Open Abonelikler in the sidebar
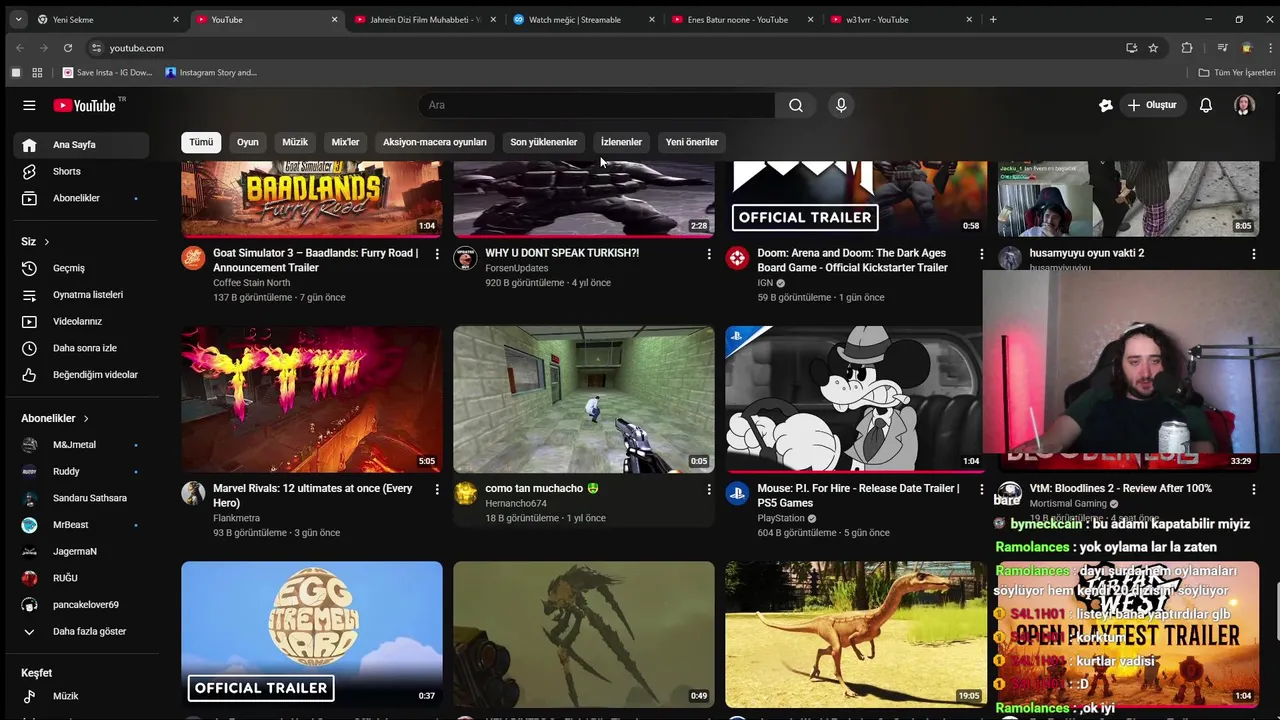This screenshot has height=720, width=1280. [81, 198]
